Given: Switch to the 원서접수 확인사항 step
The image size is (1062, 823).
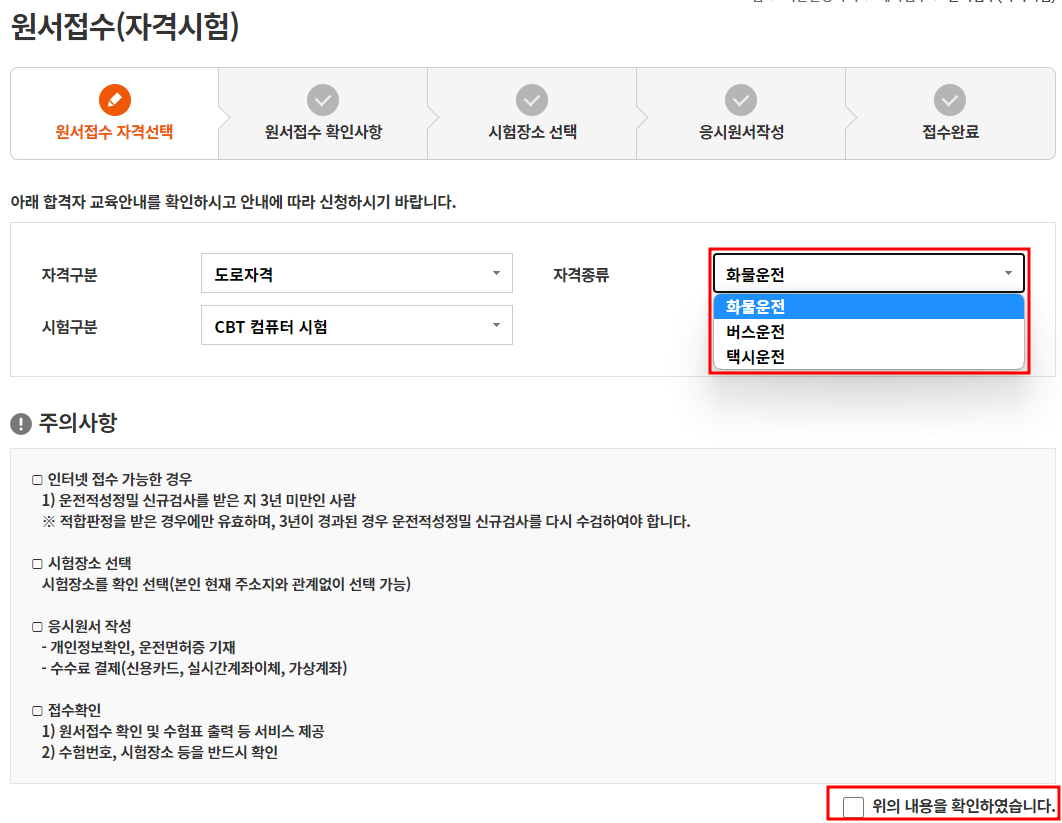Looking at the screenshot, I should [x=322, y=132].
